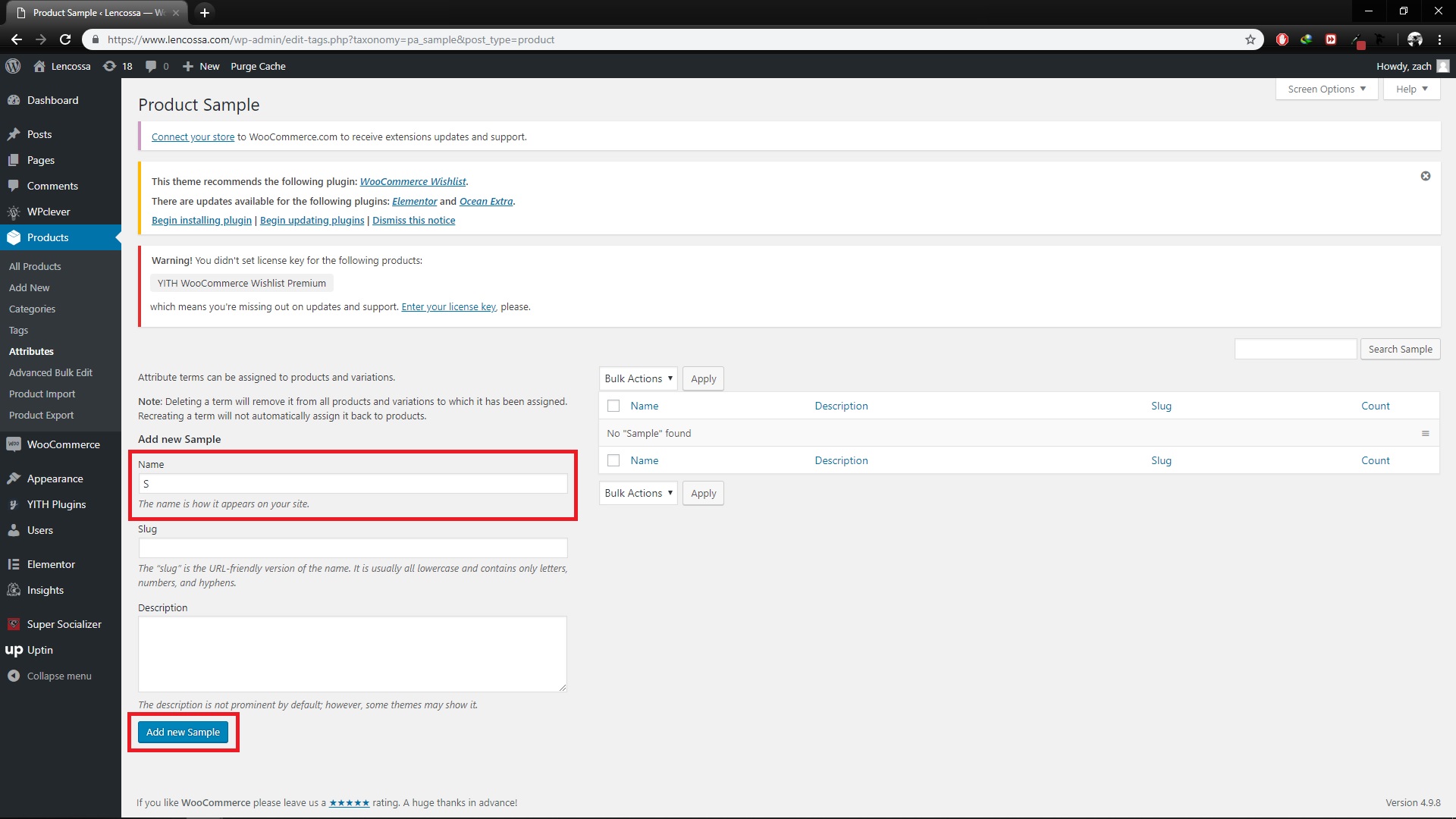Bookmark this page with the star icon
This screenshot has width=1456, height=819.
tap(1250, 39)
